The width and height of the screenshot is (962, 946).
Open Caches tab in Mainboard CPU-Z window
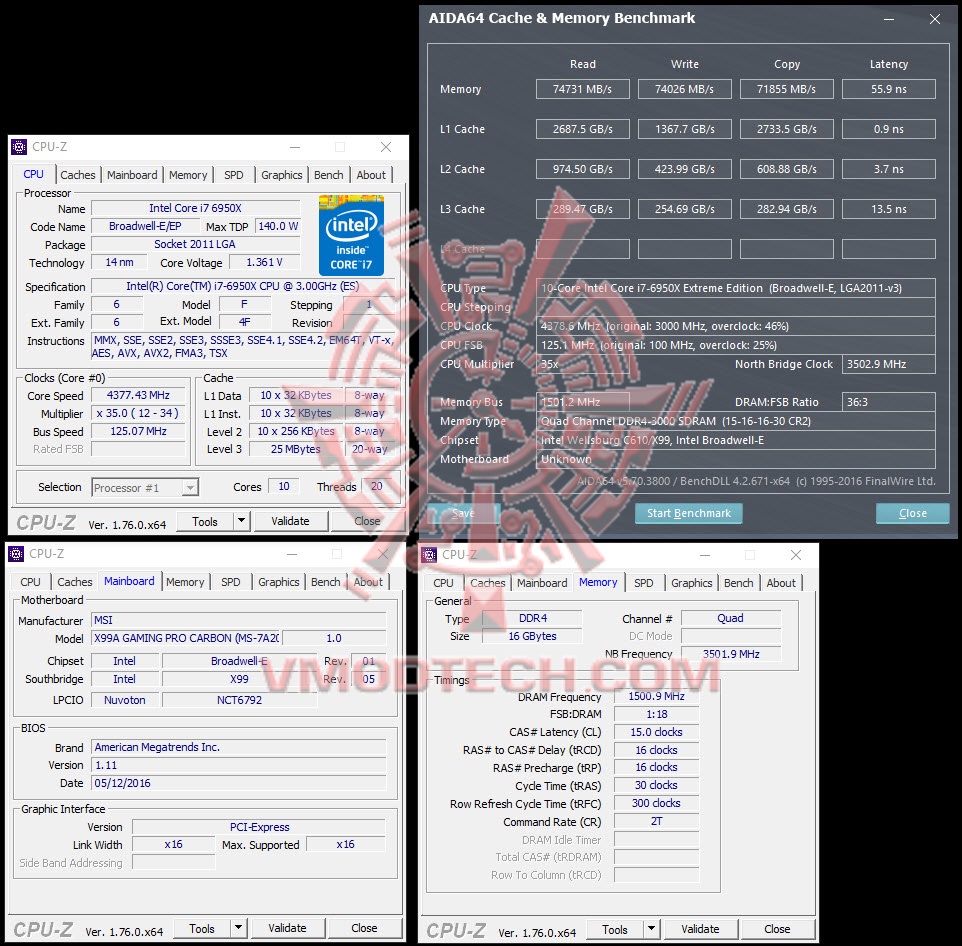coord(75,582)
